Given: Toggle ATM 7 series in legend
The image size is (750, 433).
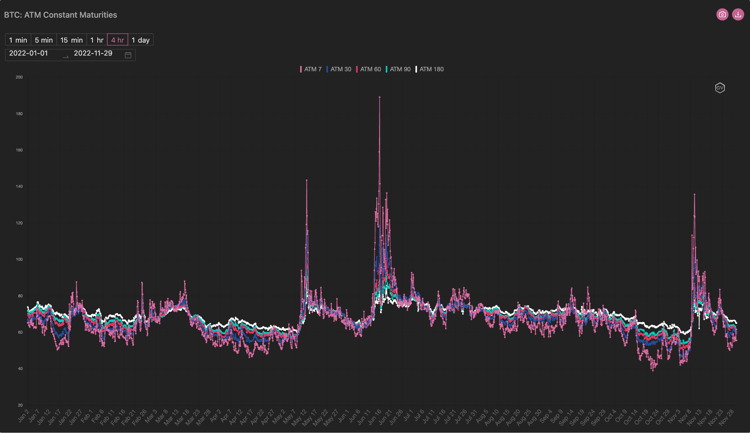Looking at the screenshot, I should (311, 69).
